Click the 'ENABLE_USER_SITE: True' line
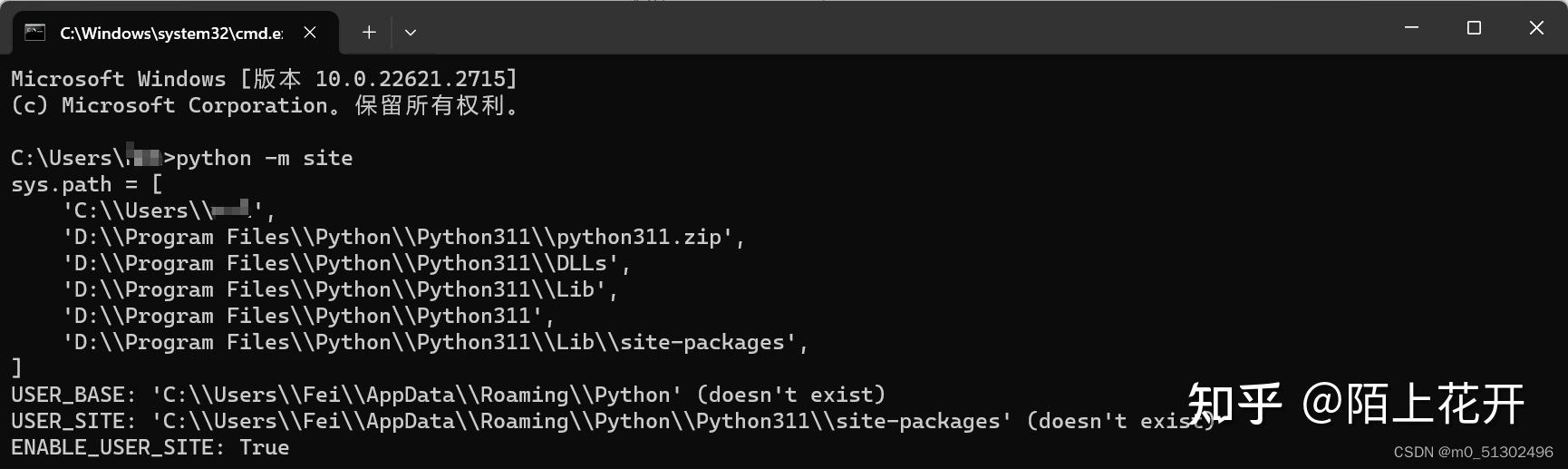The image size is (1568, 469). (150, 447)
